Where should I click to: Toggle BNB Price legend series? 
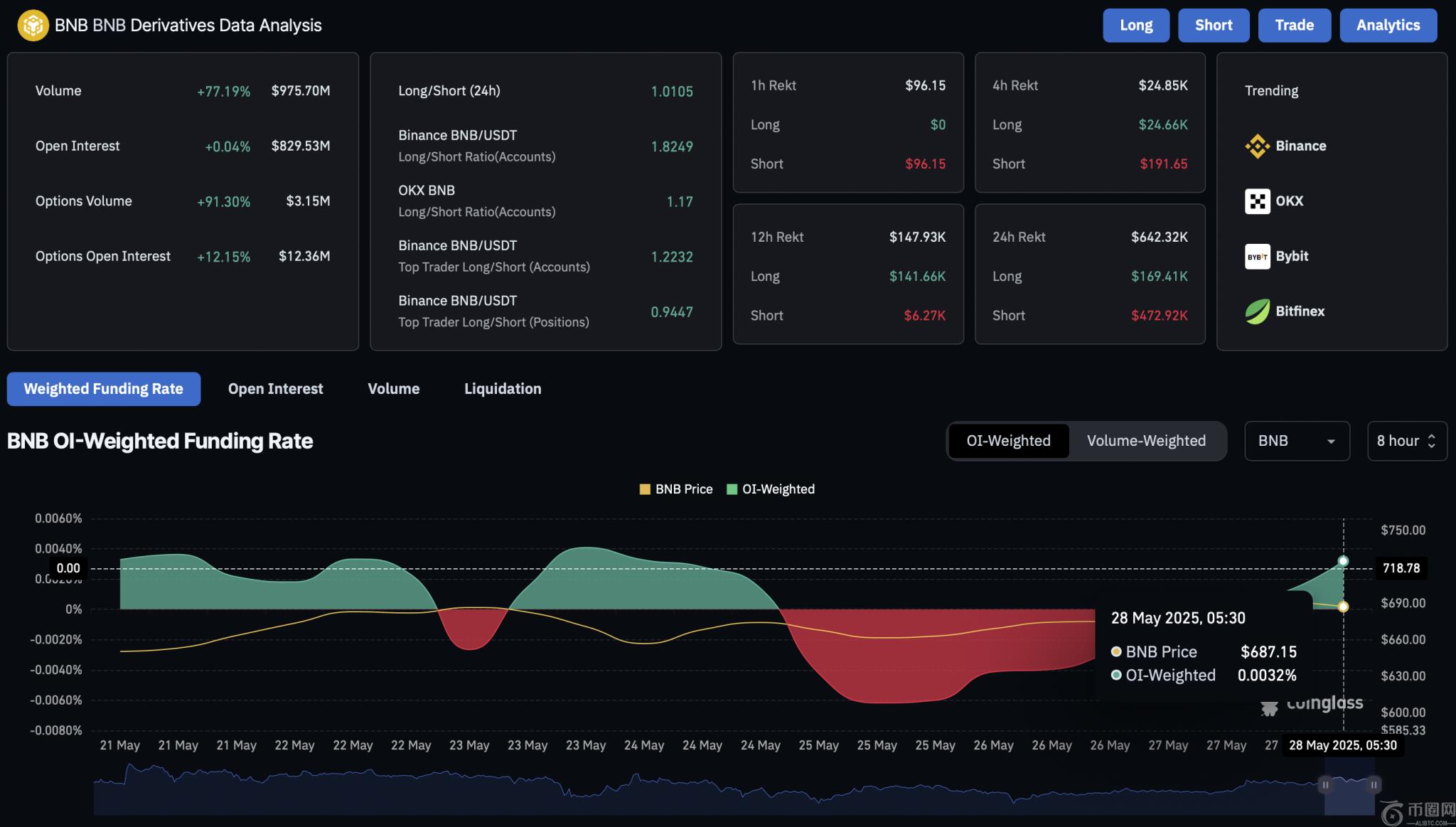tap(675, 489)
